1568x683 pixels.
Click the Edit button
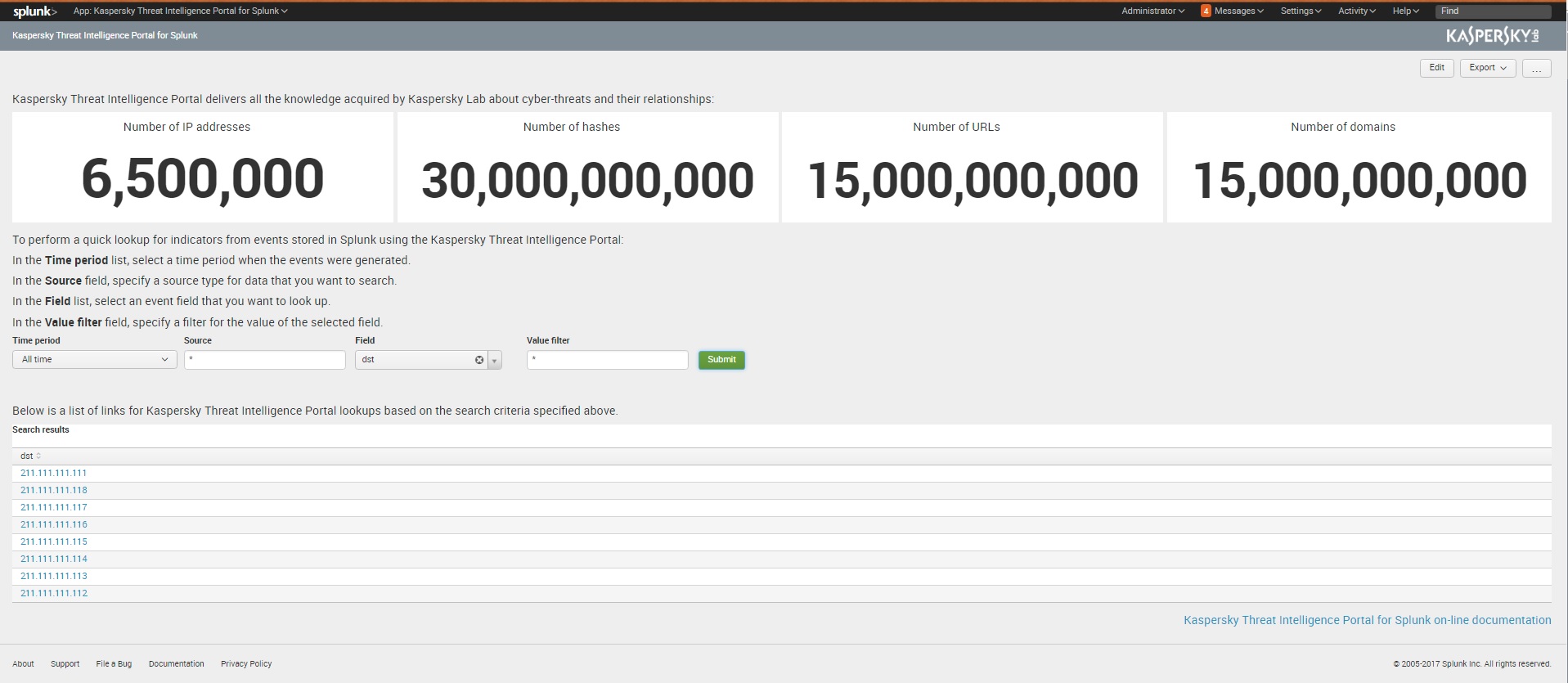1437,68
